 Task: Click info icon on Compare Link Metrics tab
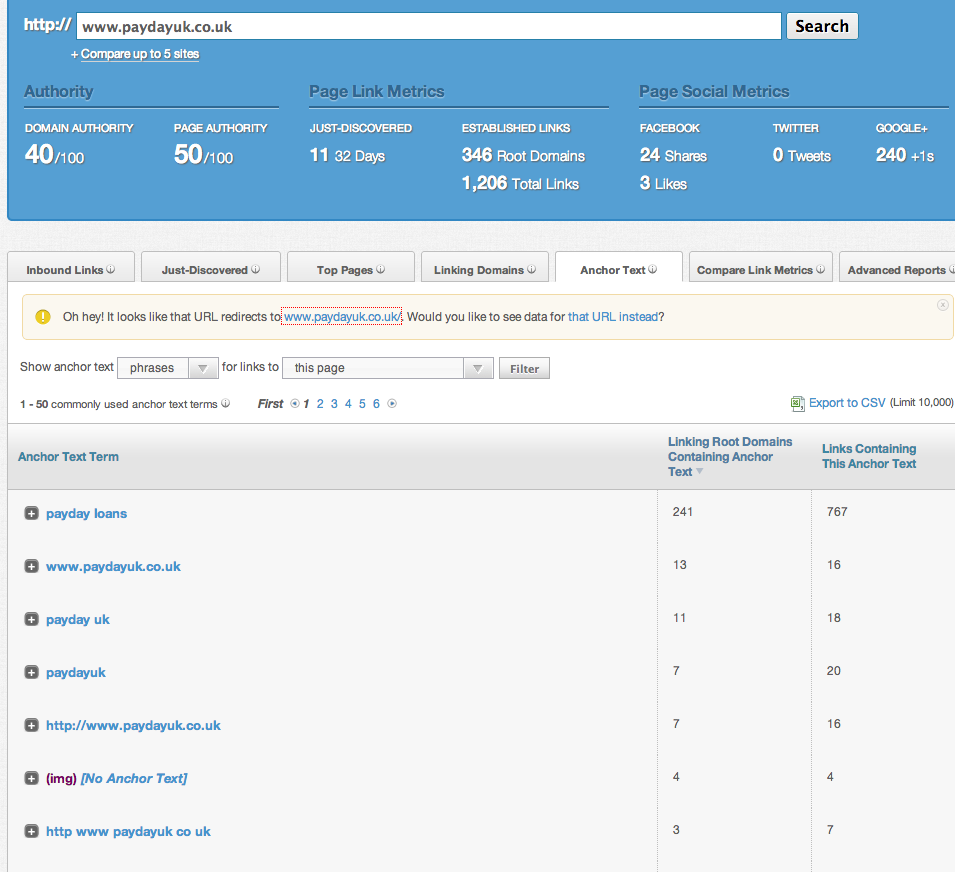pos(821,269)
